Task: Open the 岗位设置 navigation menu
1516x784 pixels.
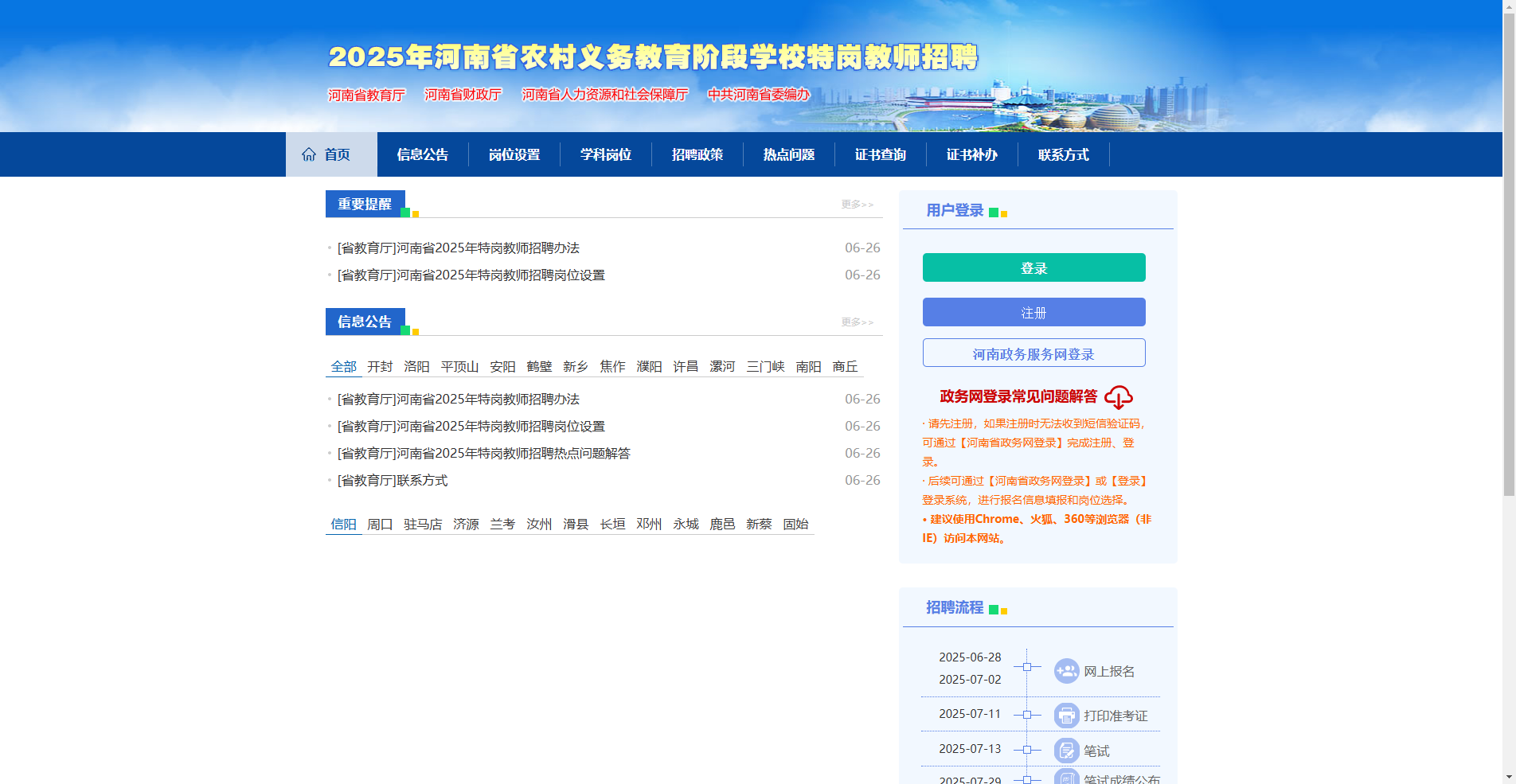Action: (x=516, y=154)
